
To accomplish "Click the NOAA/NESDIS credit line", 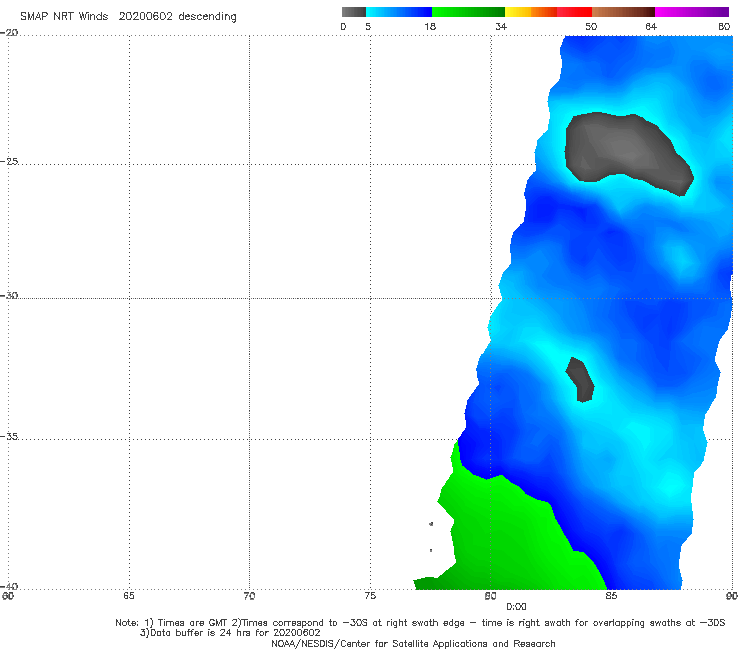I will click(x=413, y=644).
